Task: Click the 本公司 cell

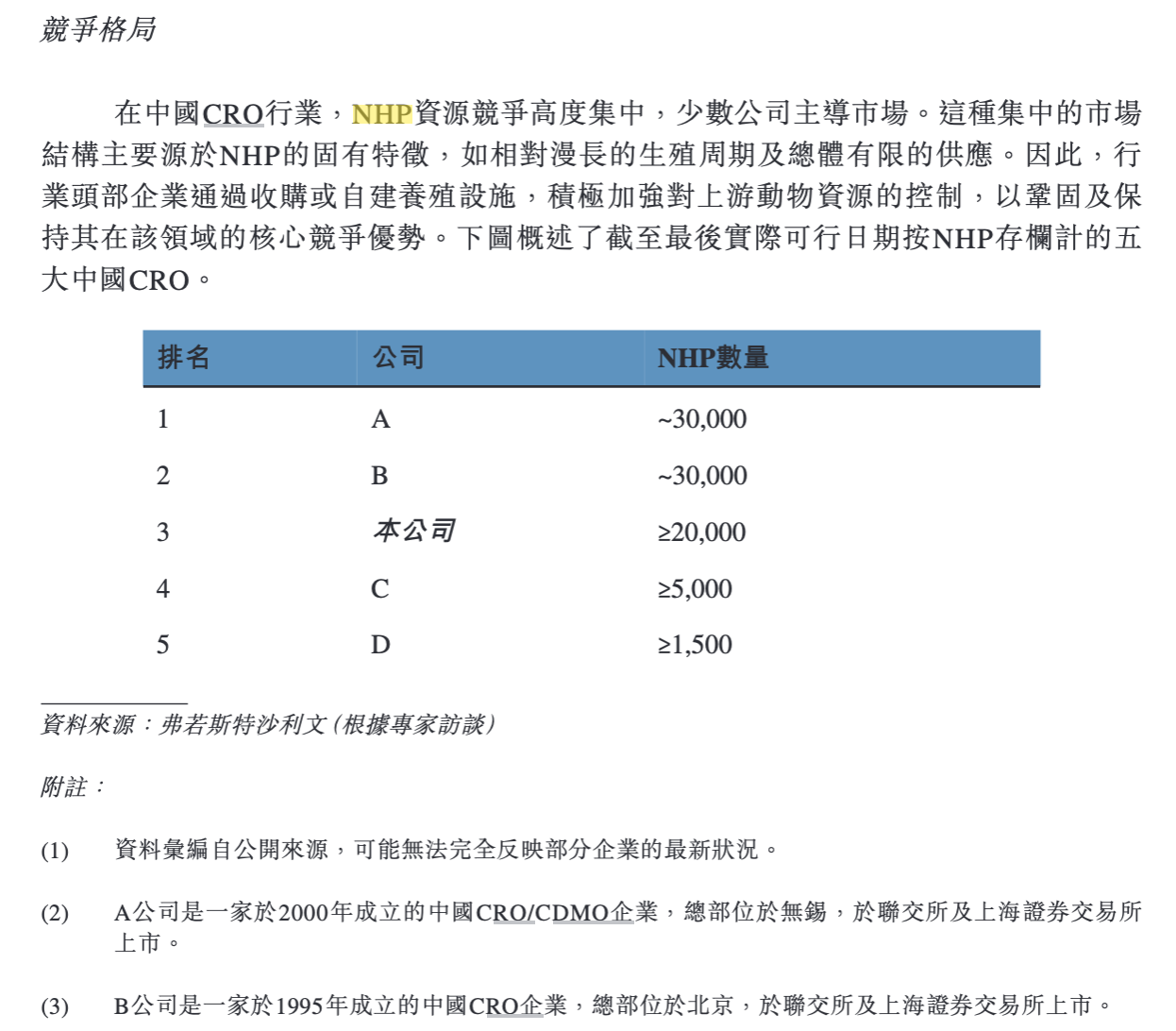Action: pyautogui.click(x=414, y=531)
